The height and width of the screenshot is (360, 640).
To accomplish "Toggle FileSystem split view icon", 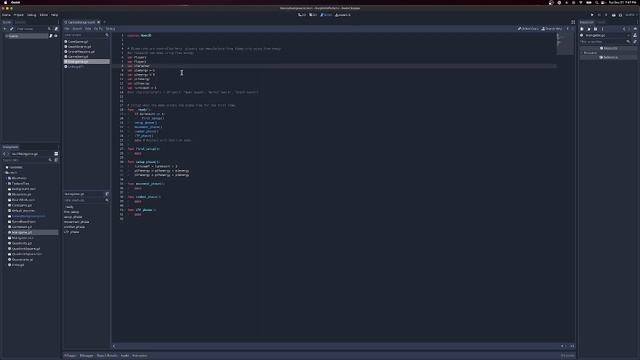I will (56, 154).
